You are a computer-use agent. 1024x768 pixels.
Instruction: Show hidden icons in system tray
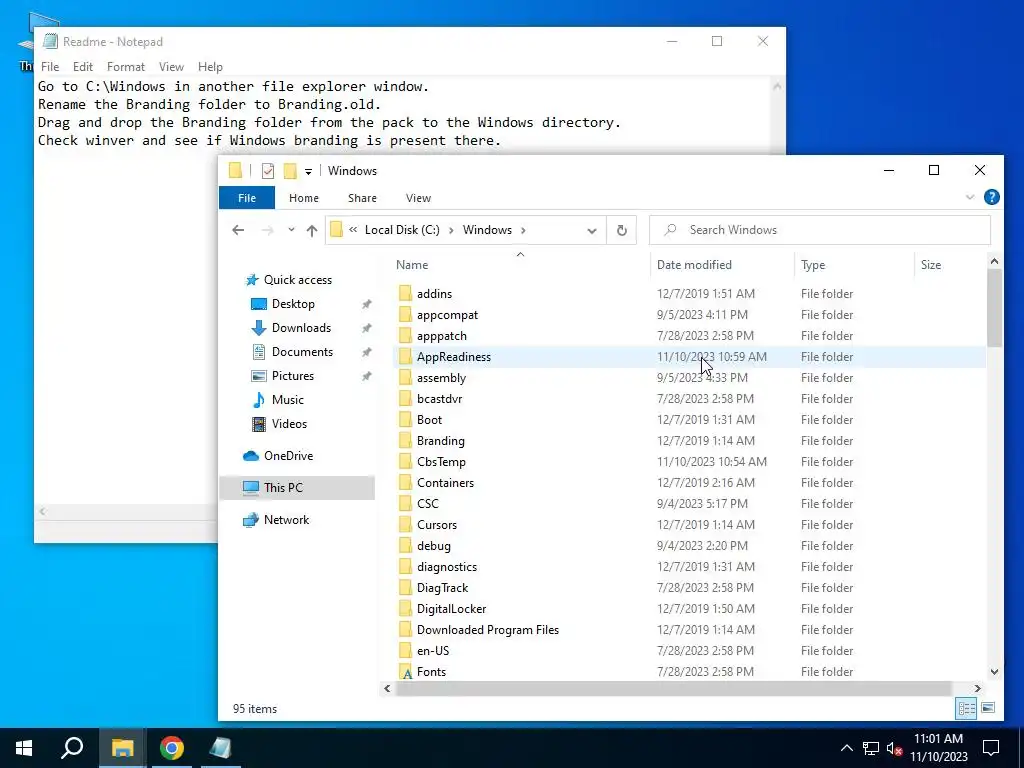pyautogui.click(x=846, y=748)
